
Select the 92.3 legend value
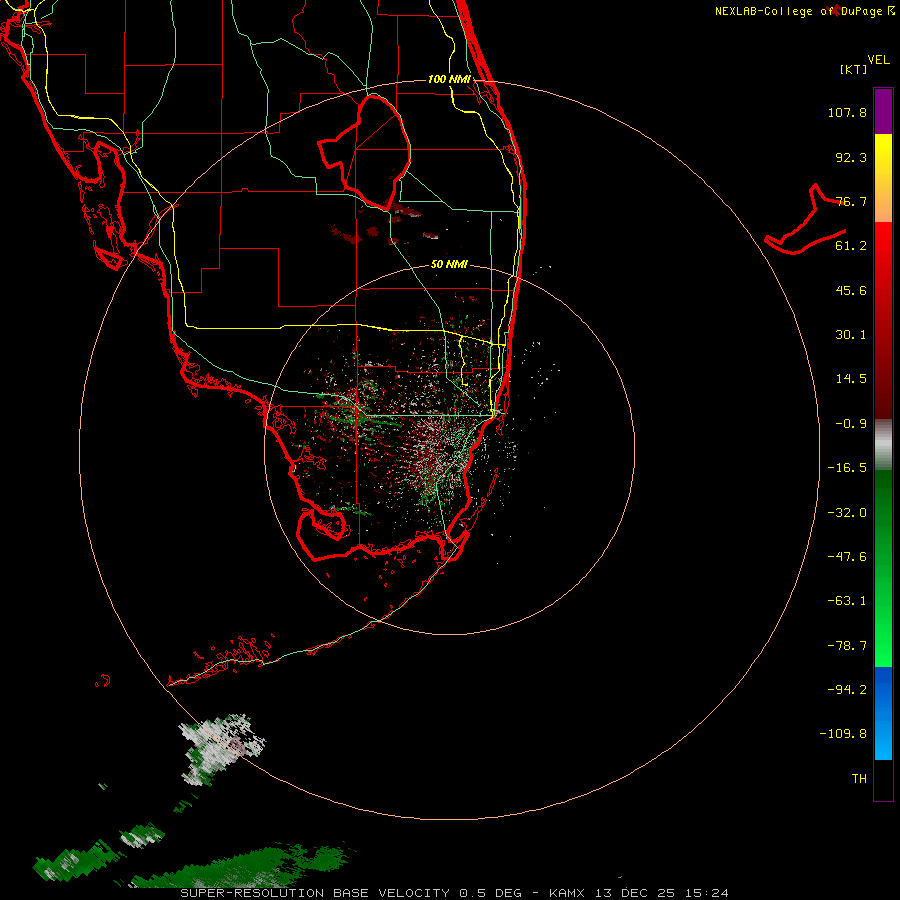coord(851,157)
